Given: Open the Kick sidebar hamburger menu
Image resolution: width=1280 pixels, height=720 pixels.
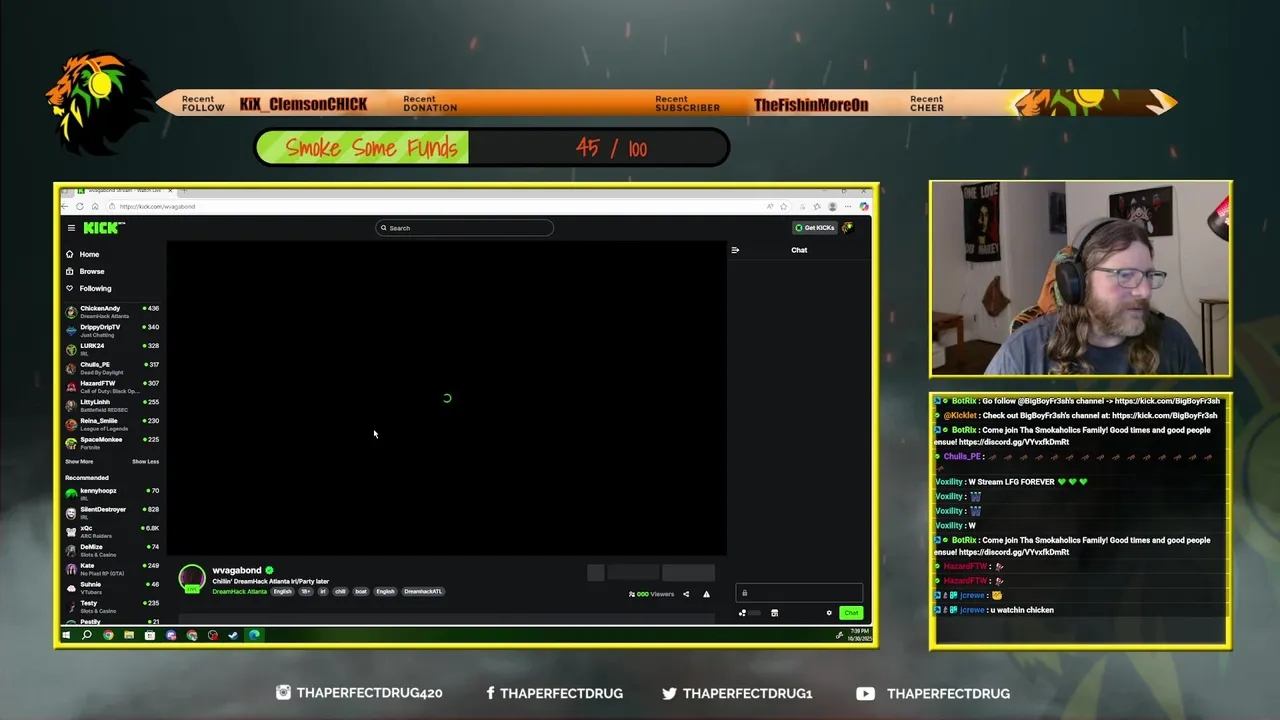Looking at the screenshot, I should 71,228.
